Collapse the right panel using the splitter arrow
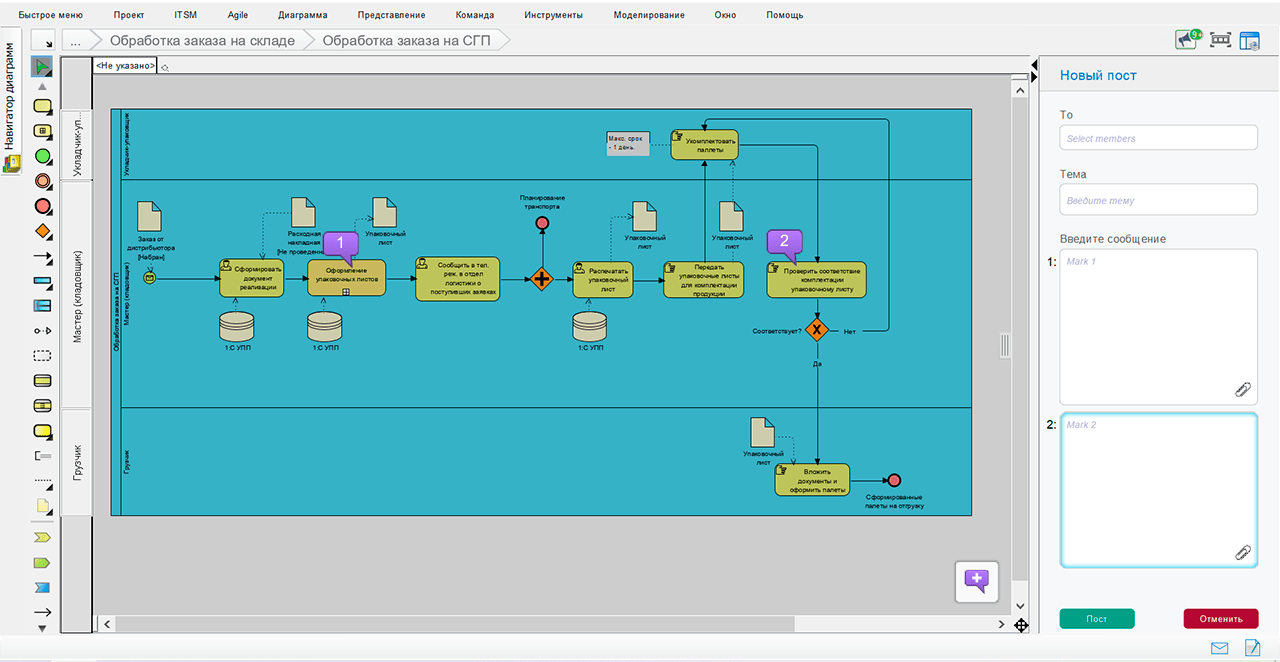 pos(1034,77)
